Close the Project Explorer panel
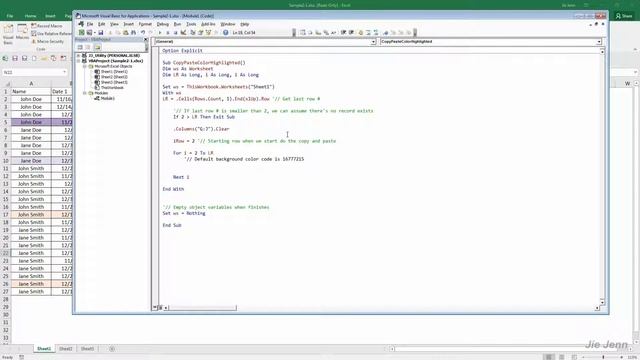This screenshot has width=640, height=360. [146, 40]
